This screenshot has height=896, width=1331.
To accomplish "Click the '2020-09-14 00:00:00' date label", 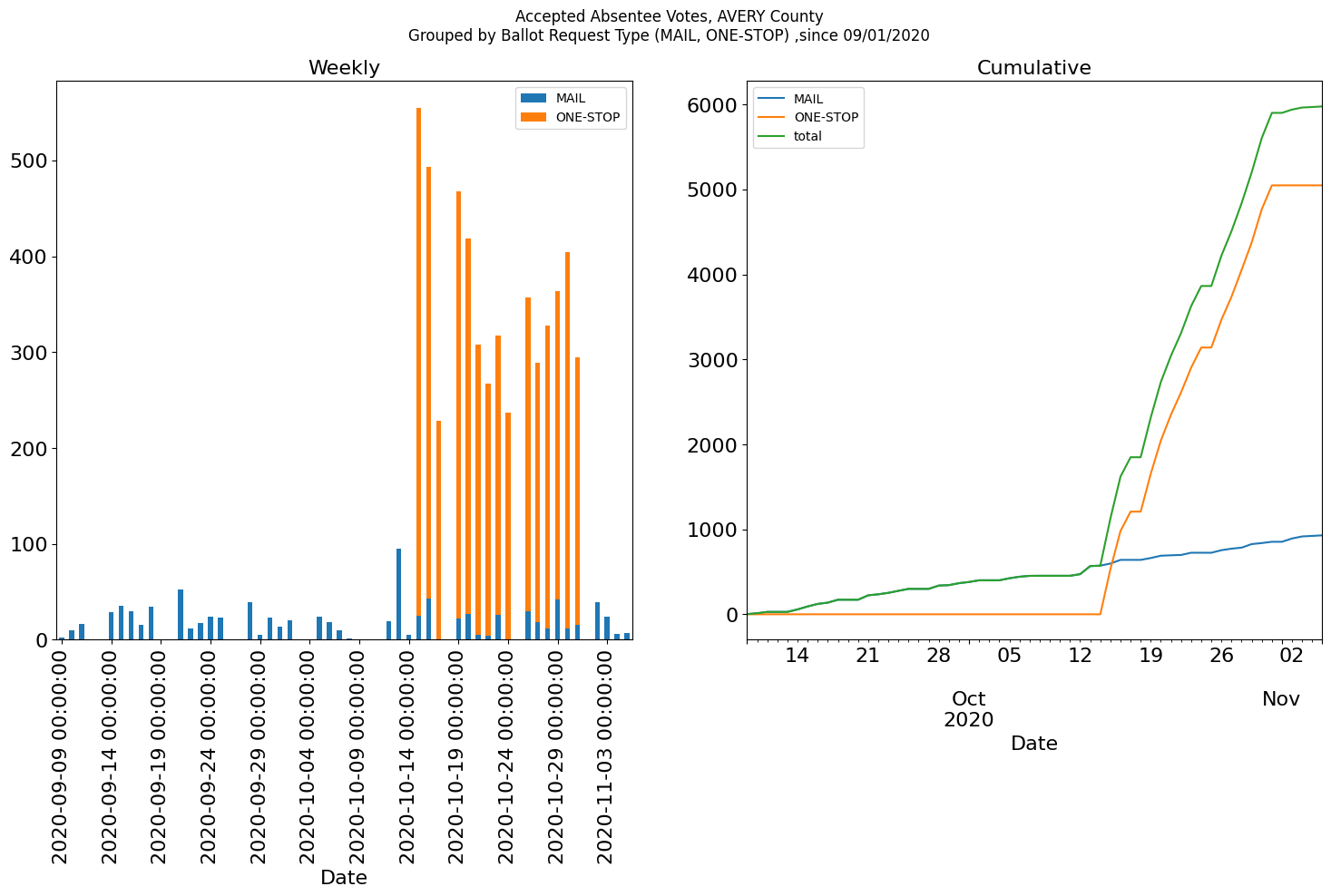I will point(111,755).
